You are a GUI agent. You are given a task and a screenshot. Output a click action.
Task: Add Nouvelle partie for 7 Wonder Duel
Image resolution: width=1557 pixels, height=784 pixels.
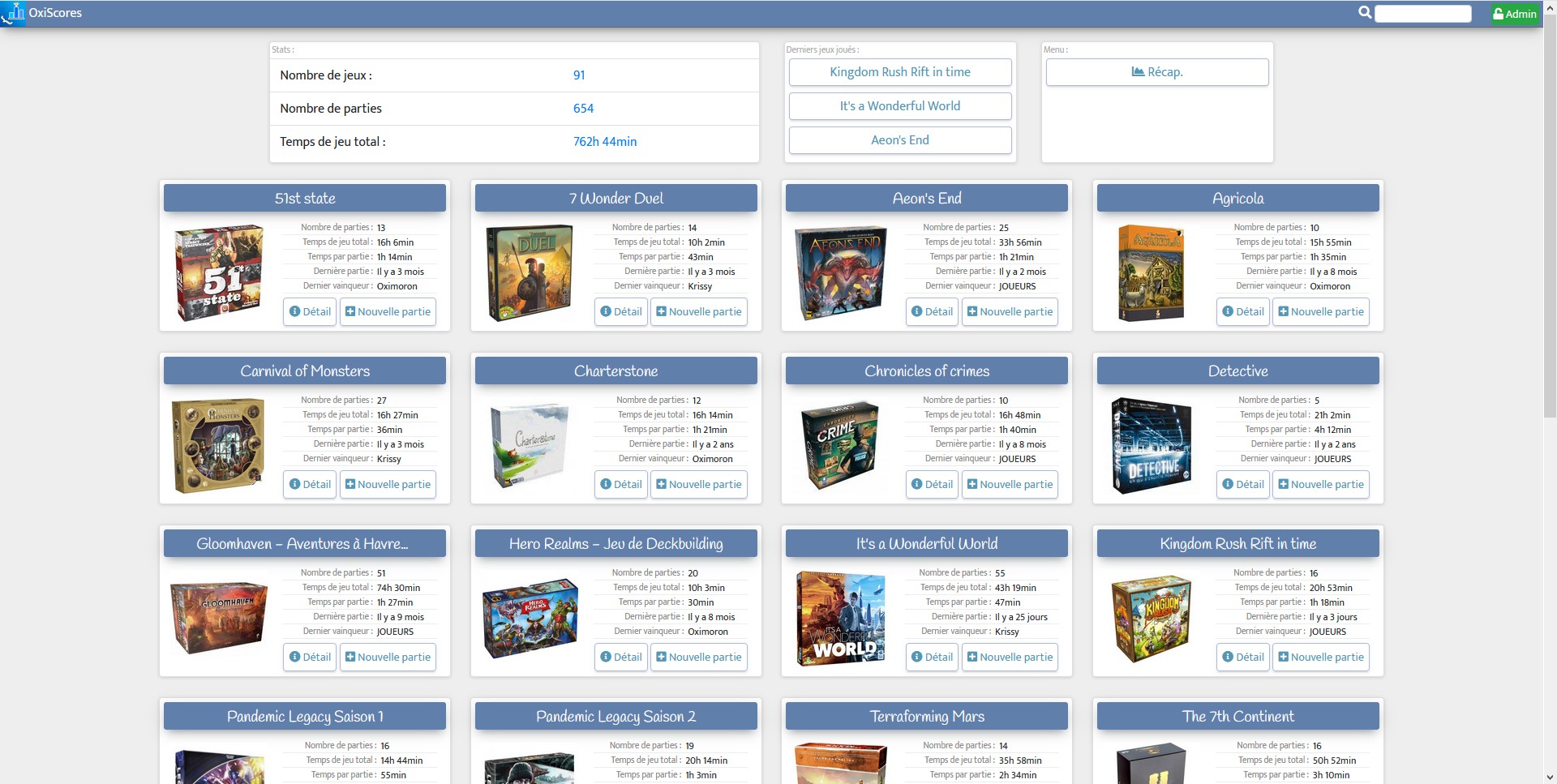point(699,312)
